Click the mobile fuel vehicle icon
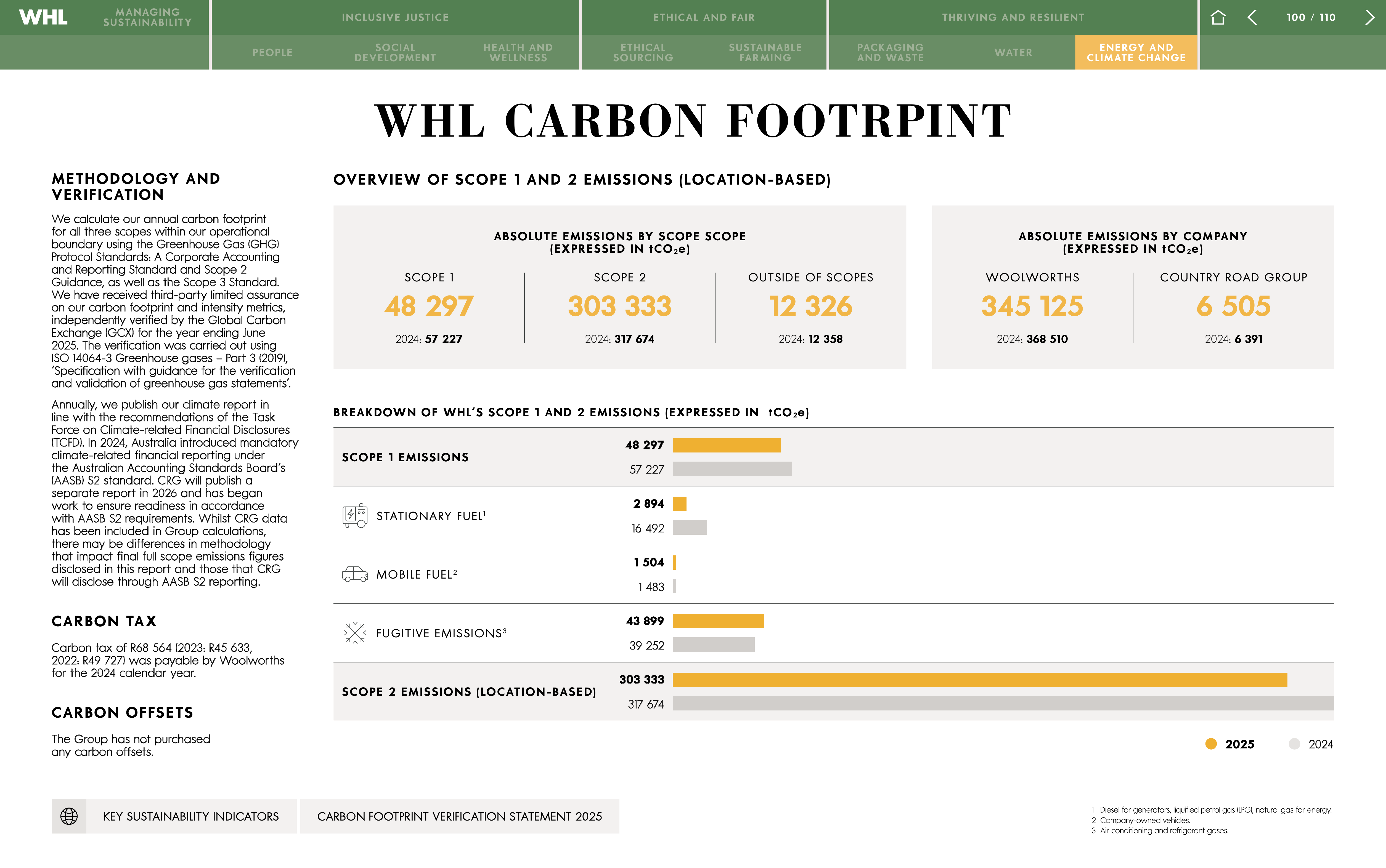 click(x=354, y=574)
